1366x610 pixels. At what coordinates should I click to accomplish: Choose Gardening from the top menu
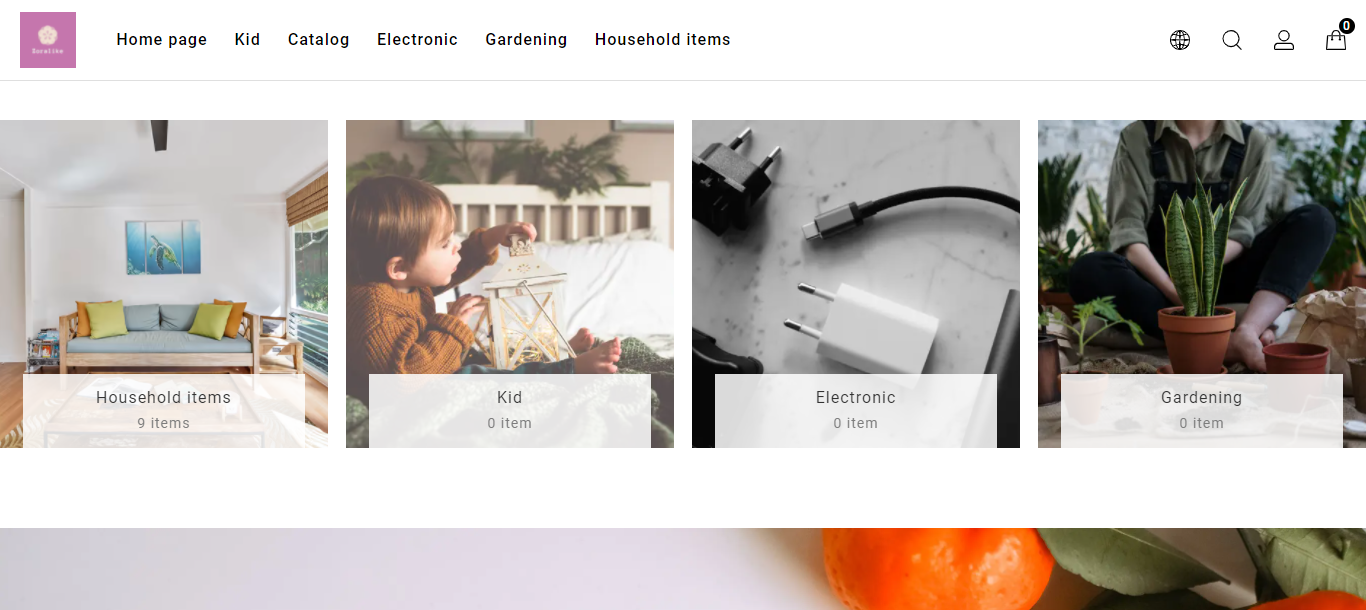tap(526, 40)
